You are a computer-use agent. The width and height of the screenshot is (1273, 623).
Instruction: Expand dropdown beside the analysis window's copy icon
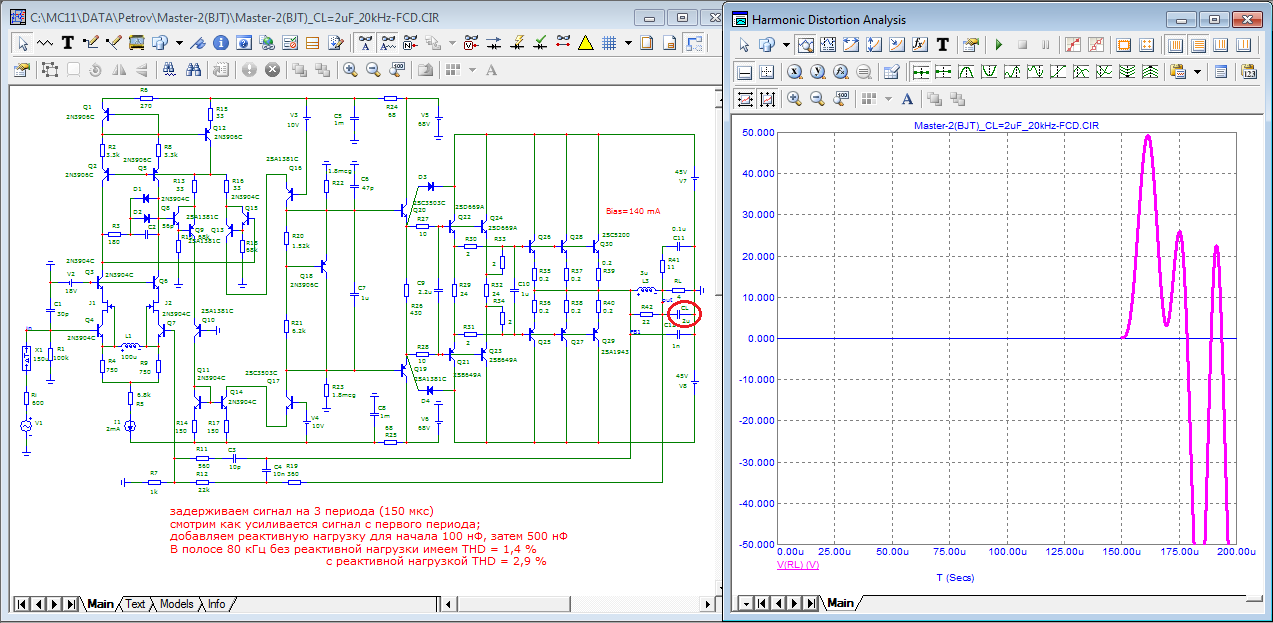[786, 46]
